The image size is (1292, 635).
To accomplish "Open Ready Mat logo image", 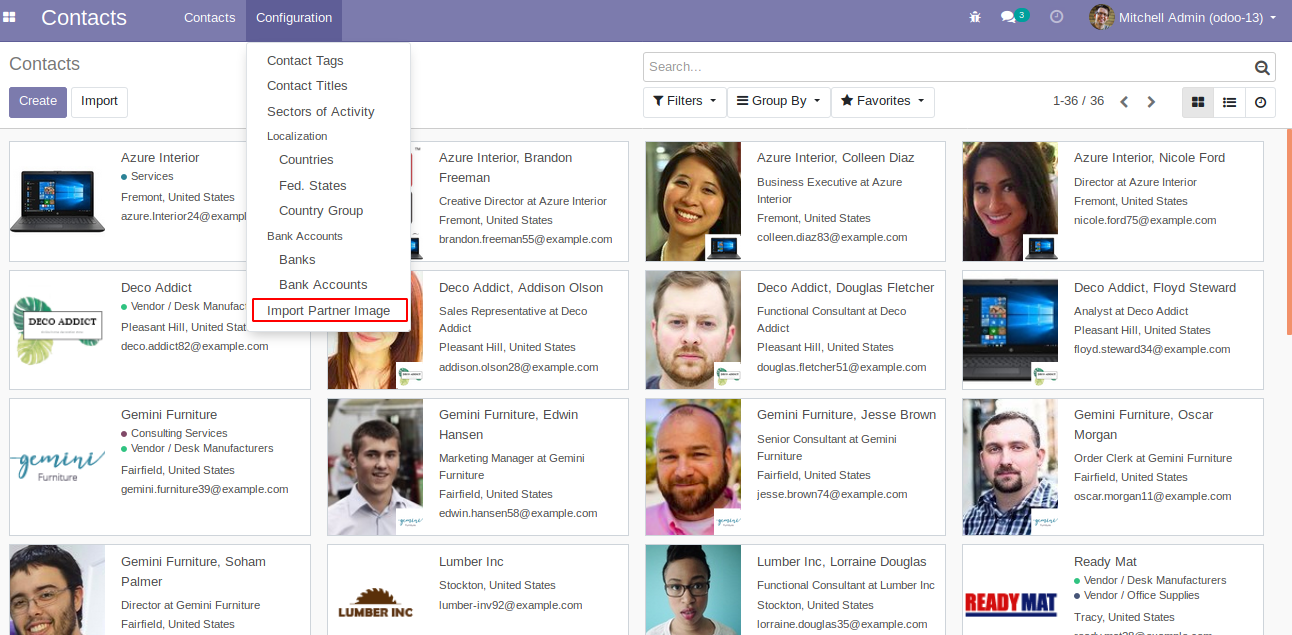I will click(x=1010, y=603).
